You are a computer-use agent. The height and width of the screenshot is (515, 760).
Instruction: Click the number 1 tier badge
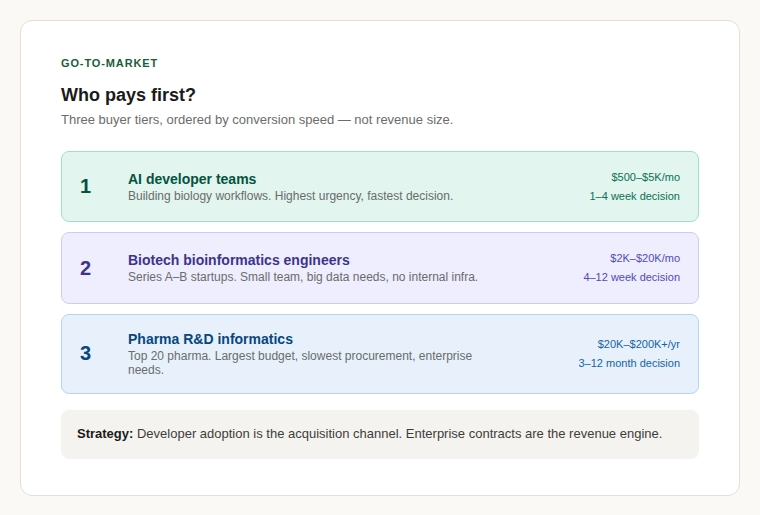click(x=85, y=186)
